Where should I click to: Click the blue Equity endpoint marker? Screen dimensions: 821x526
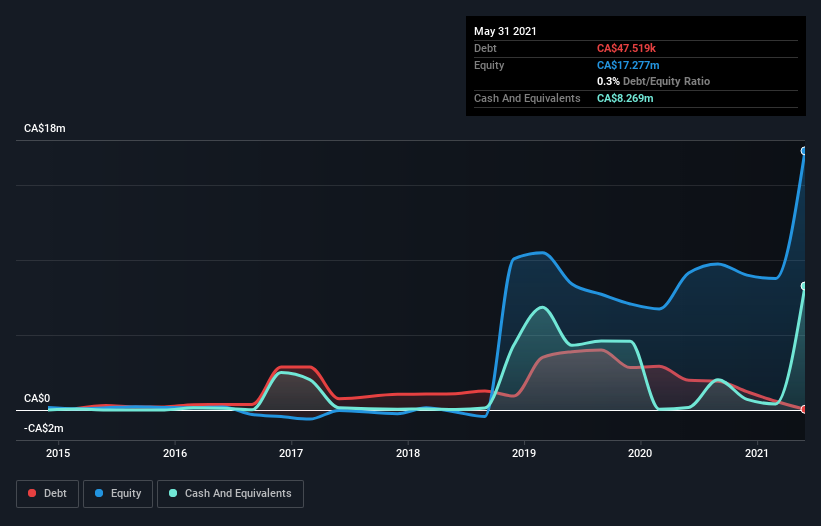[x=804, y=151]
